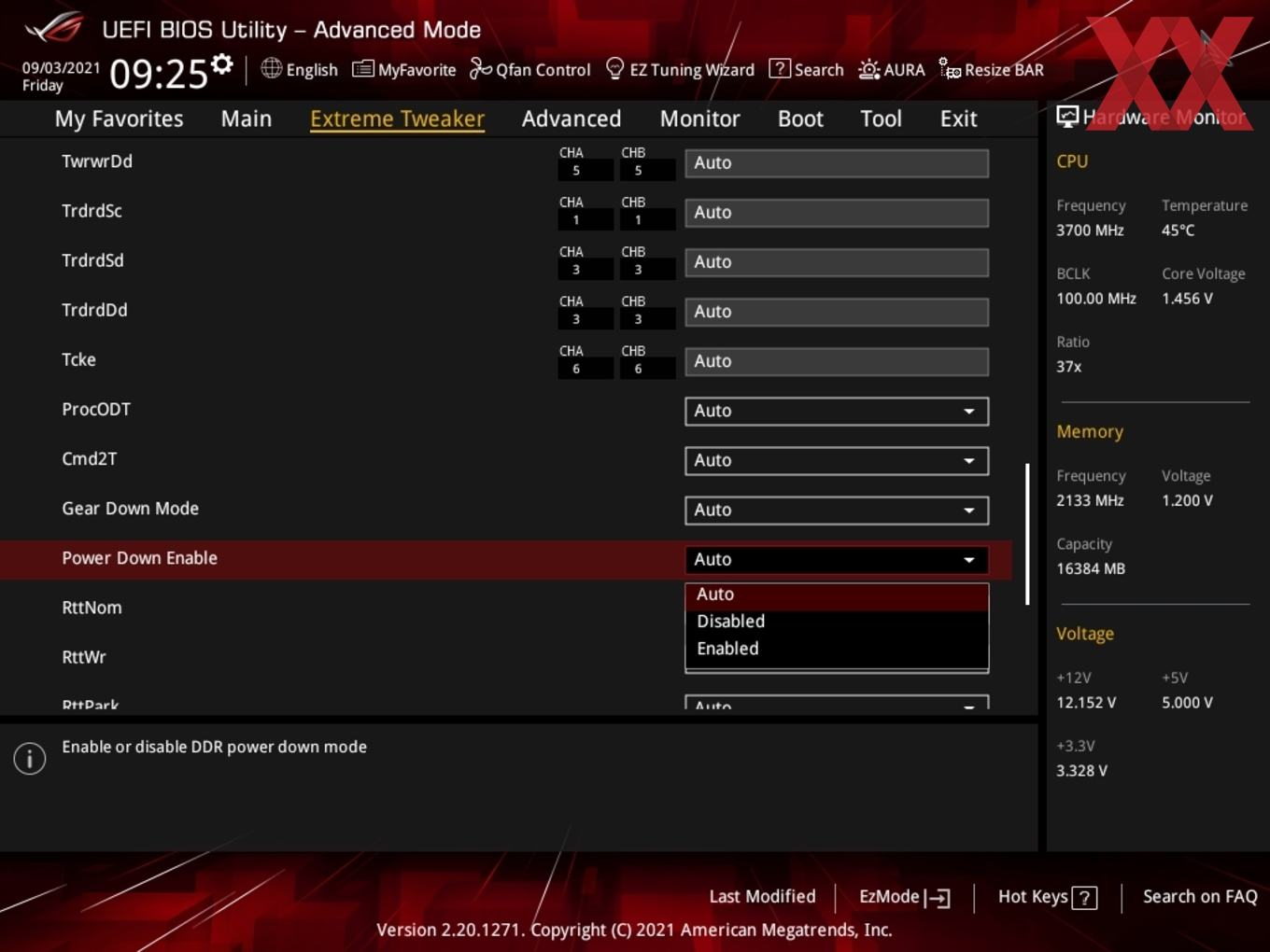Expand the Cmd2T dropdown
The image size is (1270, 952).
pos(837,460)
